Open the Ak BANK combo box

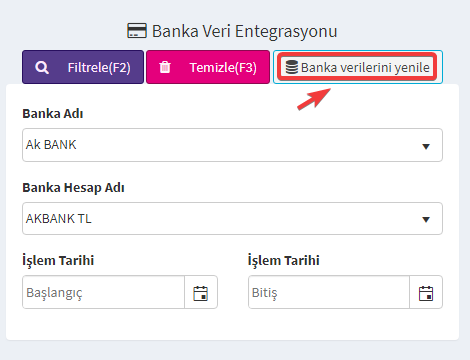tap(232, 145)
